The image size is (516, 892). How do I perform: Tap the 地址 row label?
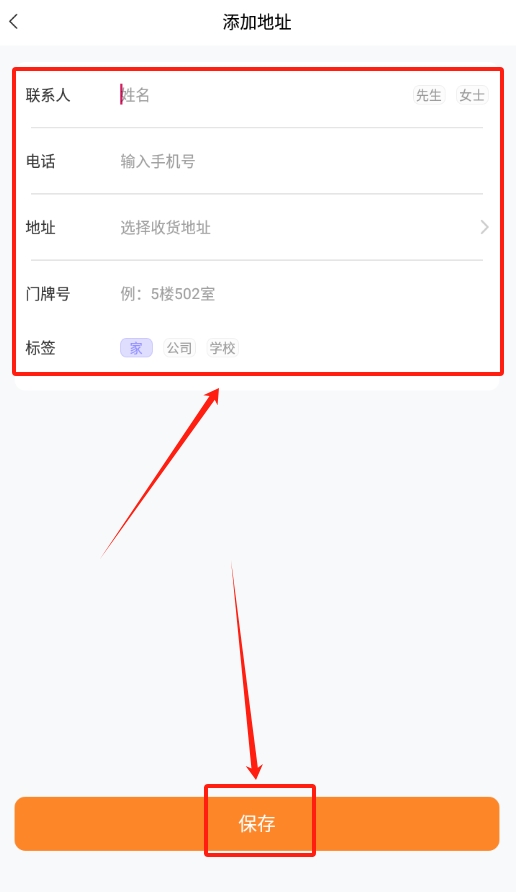click(x=40, y=228)
